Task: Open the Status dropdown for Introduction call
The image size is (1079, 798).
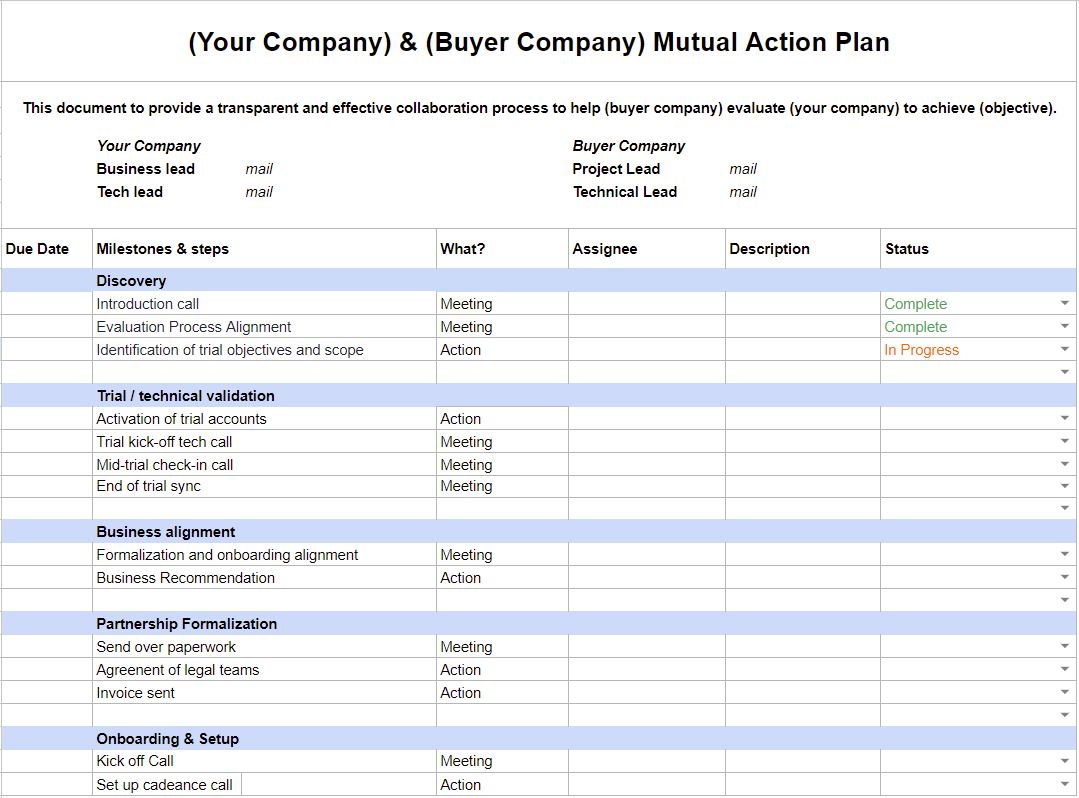Action: coord(1064,302)
